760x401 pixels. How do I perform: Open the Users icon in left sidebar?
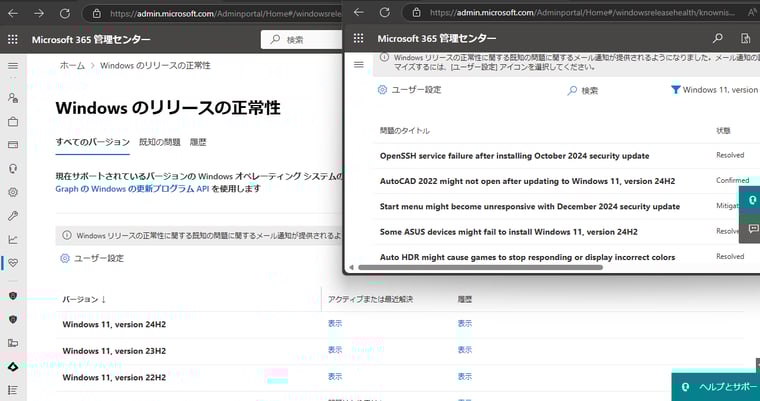point(13,98)
